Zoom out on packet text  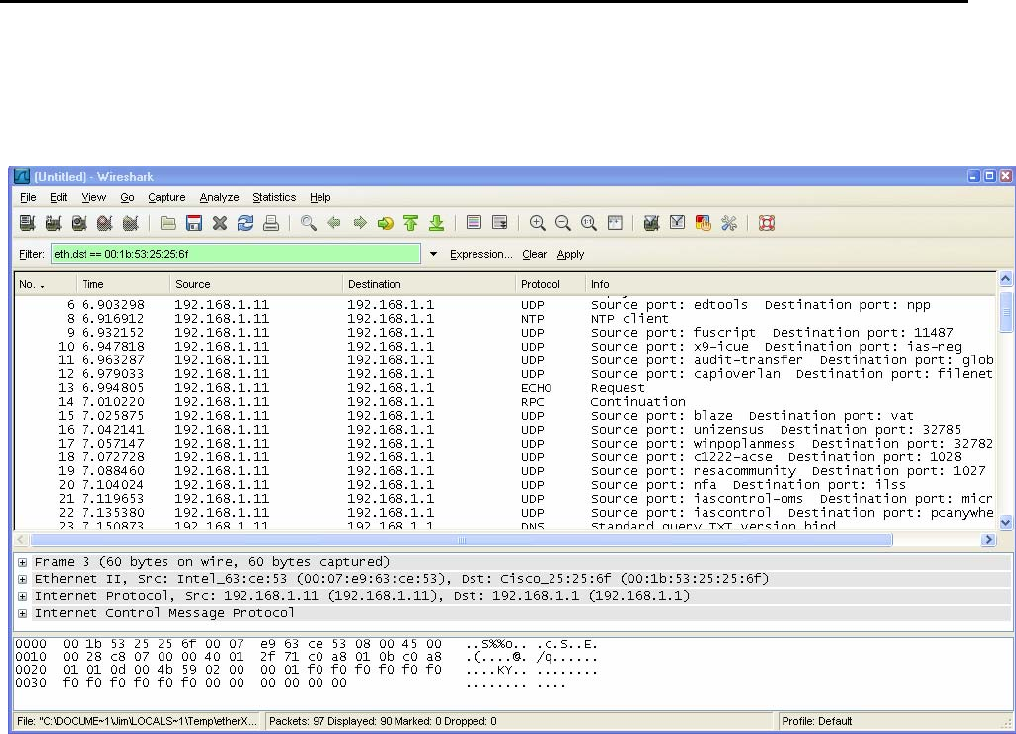[563, 224]
